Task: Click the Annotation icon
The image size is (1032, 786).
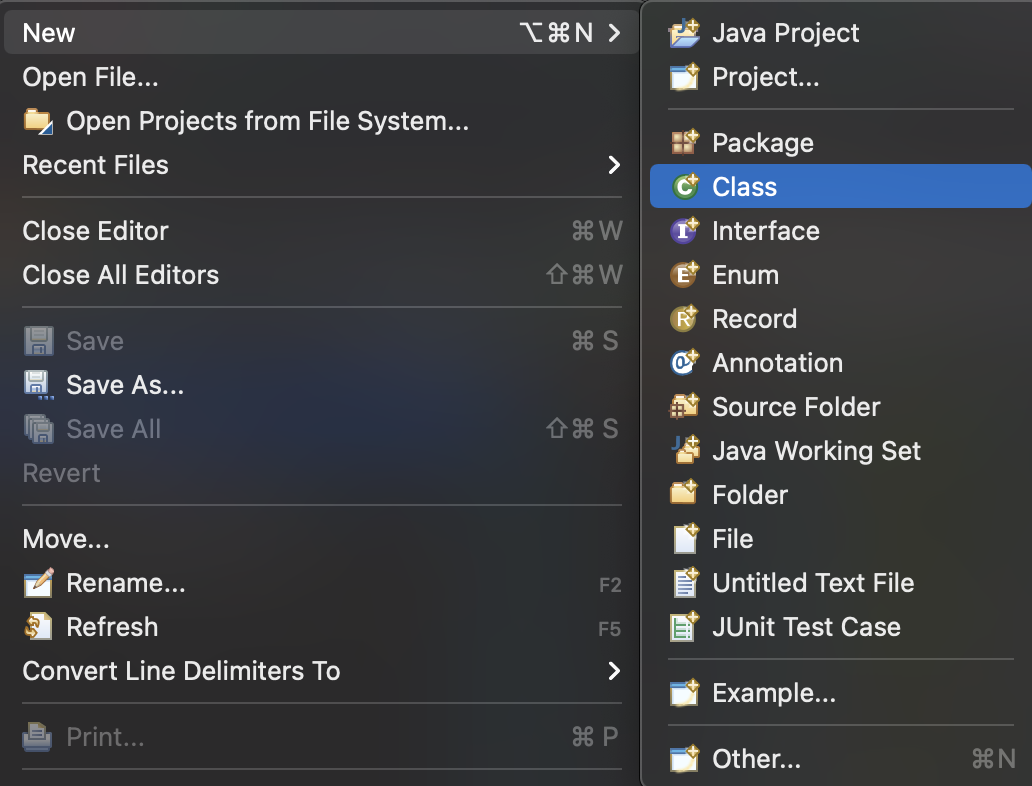Action: (x=685, y=363)
